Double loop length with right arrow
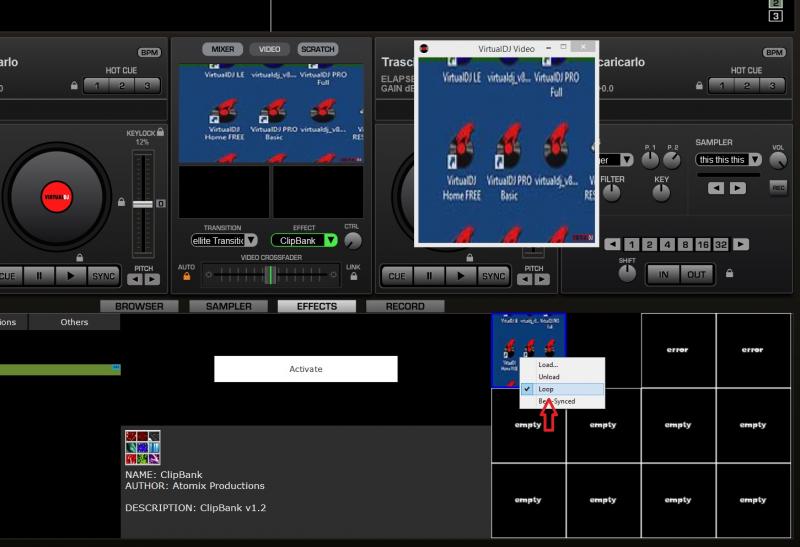This screenshot has height=547, width=800. [x=741, y=244]
